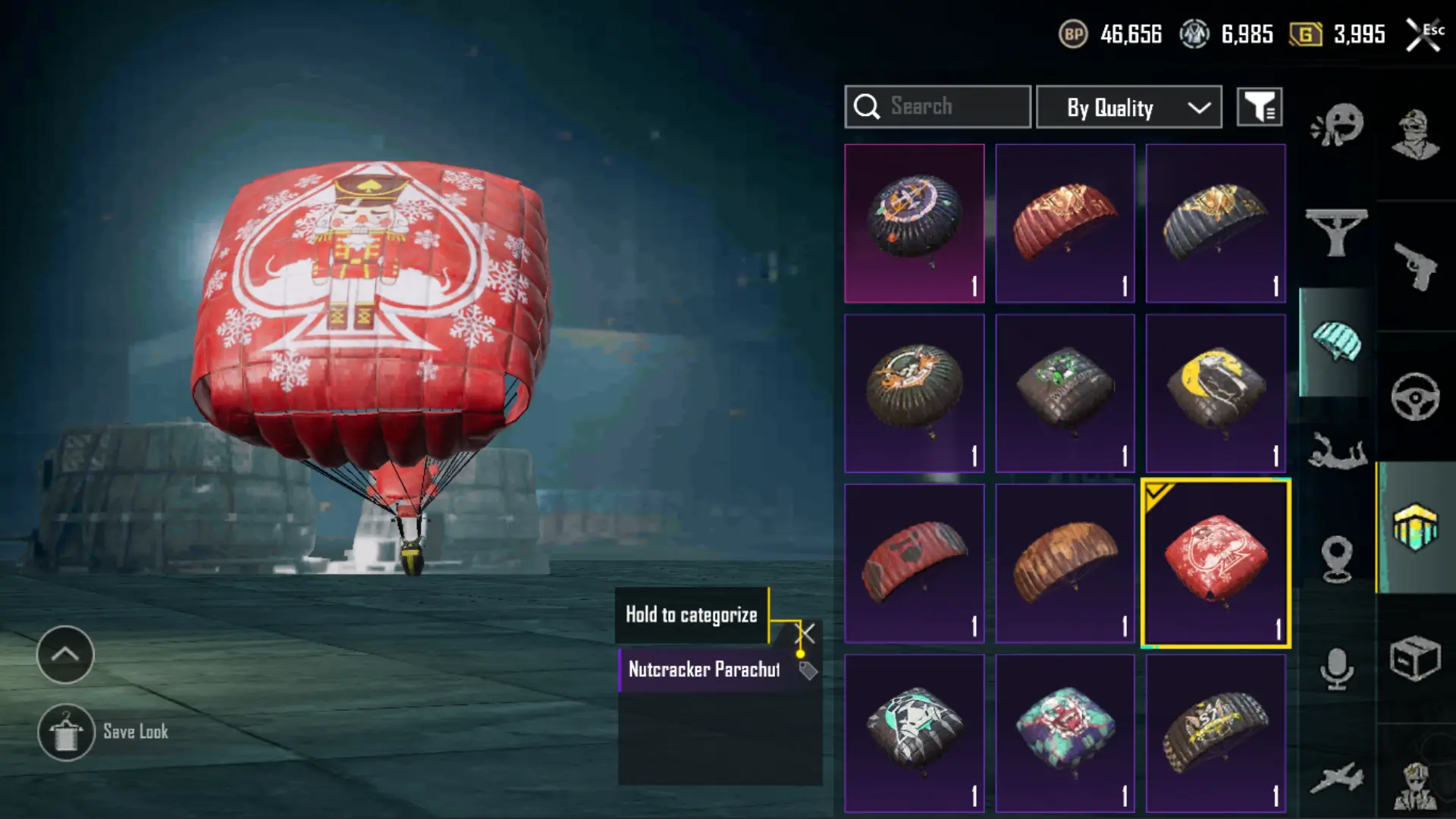Click the Save Look button
This screenshot has height=819, width=1456.
[x=103, y=732]
